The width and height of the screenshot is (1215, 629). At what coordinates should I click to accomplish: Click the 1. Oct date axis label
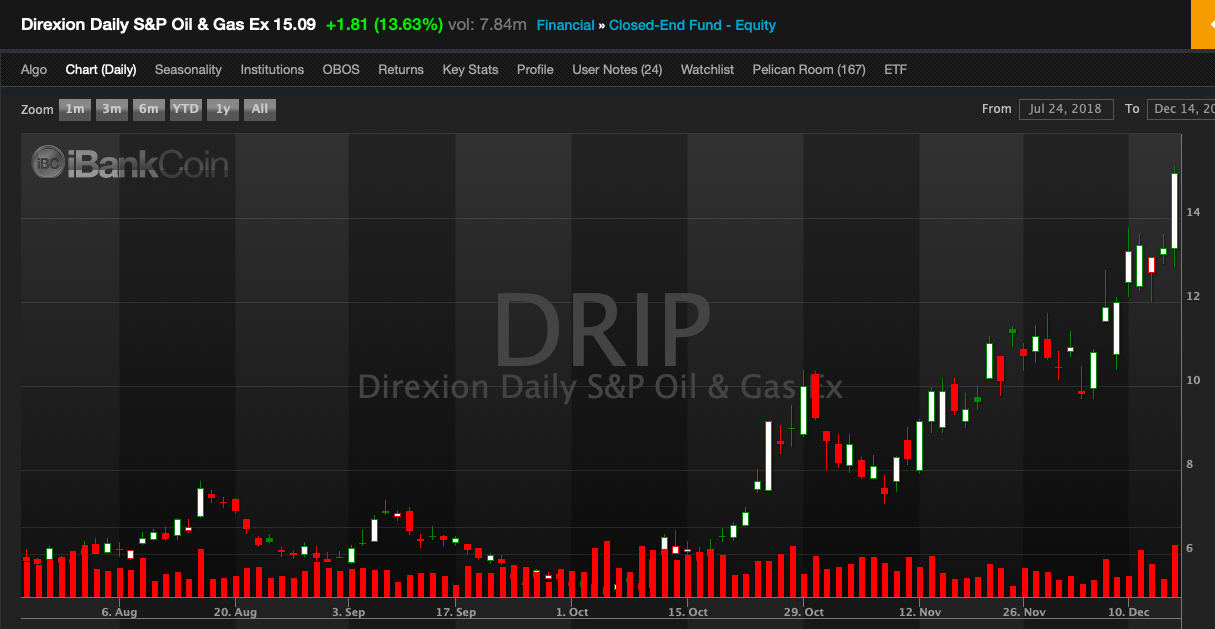pyautogui.click(x=573, y=611)
